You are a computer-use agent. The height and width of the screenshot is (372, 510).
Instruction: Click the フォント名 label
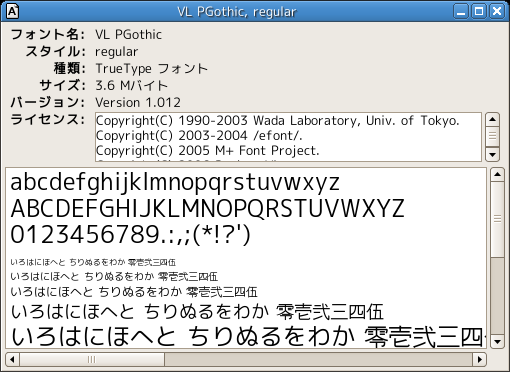(48, 34)
